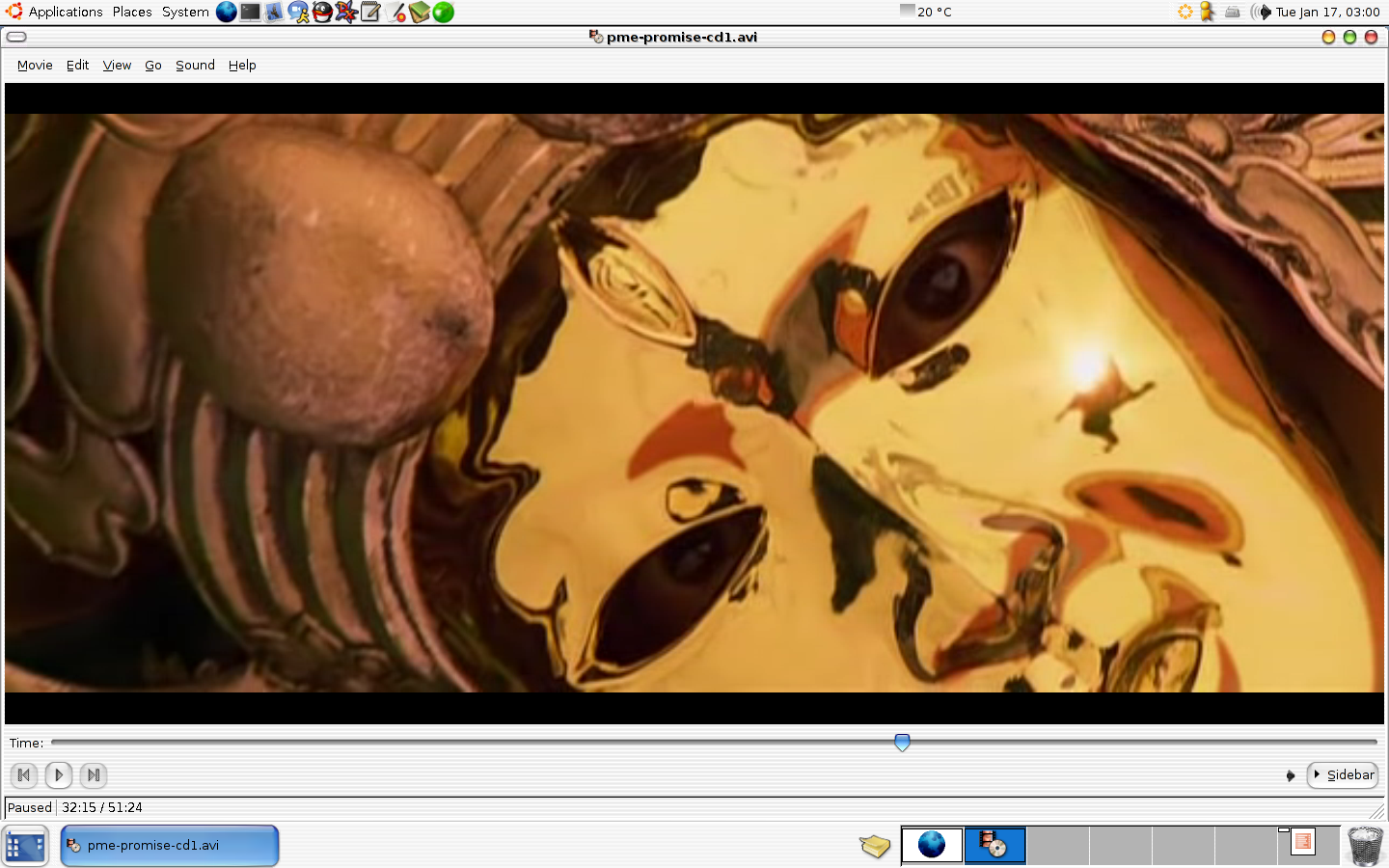Click the paused video frame
Screen dimensions: 1389x868
click(x=694, y=403)
